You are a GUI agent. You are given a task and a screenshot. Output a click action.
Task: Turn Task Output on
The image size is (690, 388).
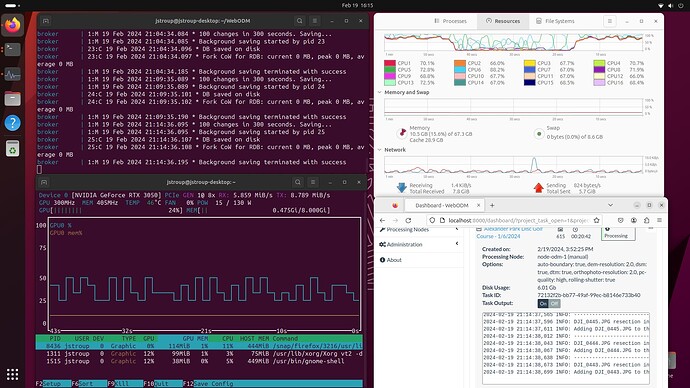(x=543, y=304)
